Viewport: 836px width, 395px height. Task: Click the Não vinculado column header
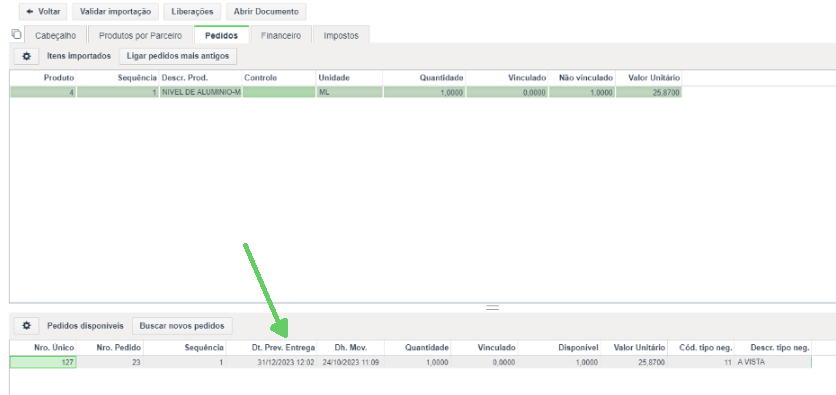point(582,78)
